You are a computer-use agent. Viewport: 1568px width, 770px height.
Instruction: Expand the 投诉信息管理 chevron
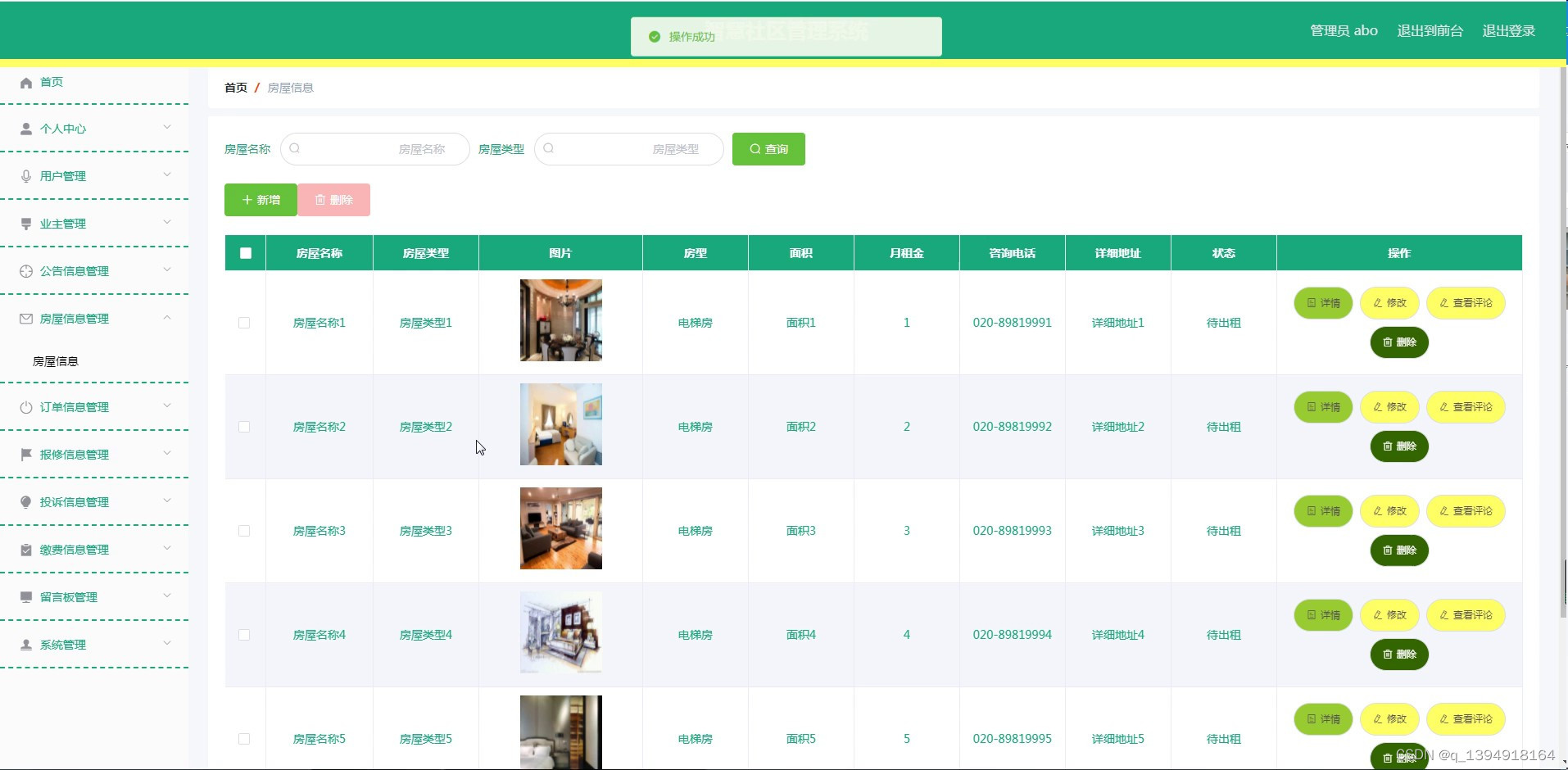tap(167, 500)
